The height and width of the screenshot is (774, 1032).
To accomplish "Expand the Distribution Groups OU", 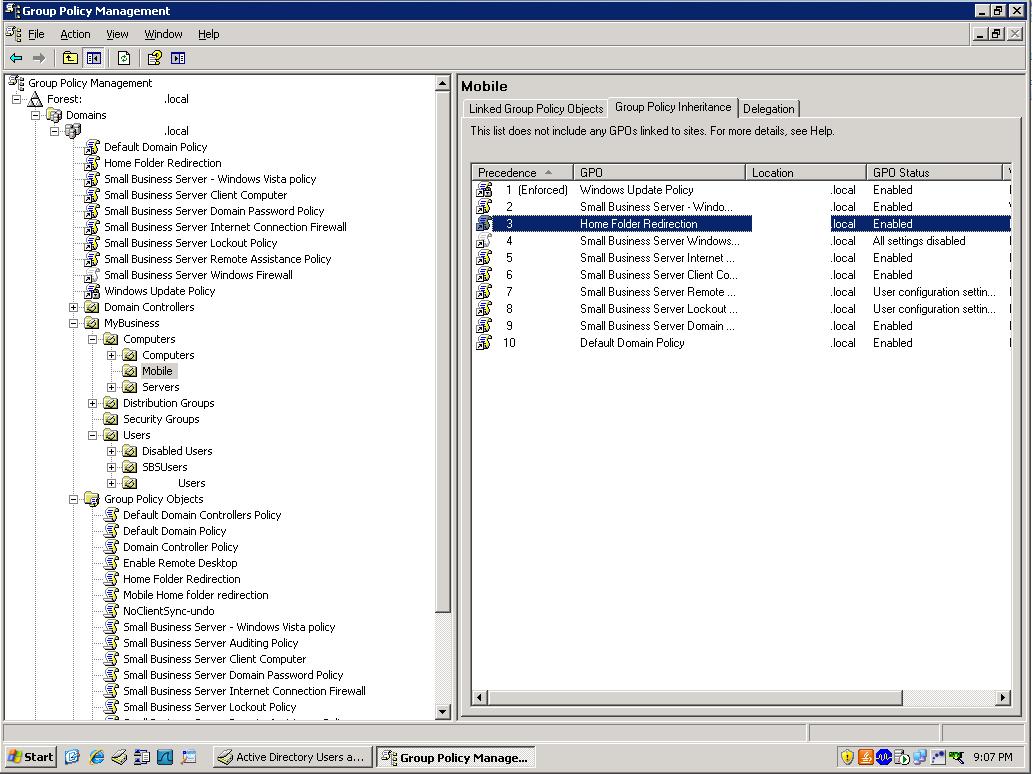I will 93,403.
